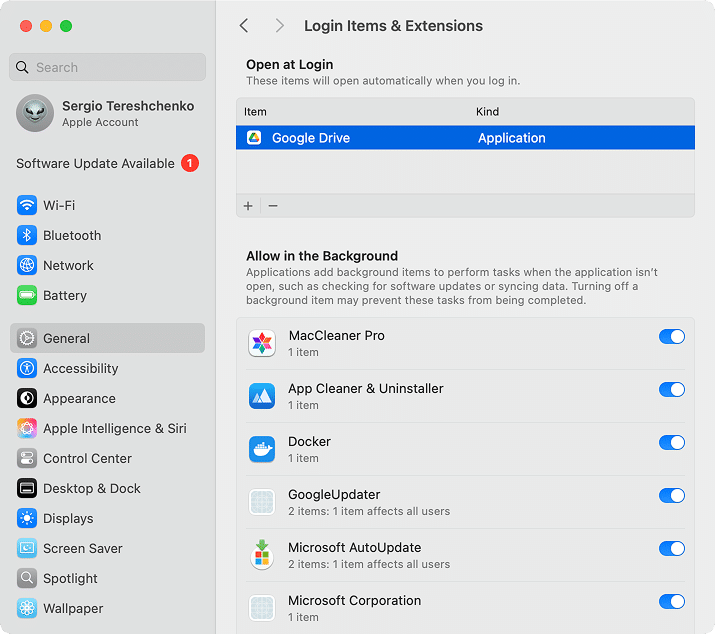Image resolution: width=715 pixels, height=634 pixels.
Task: Open Control Center settings
Action: point(87,458)
